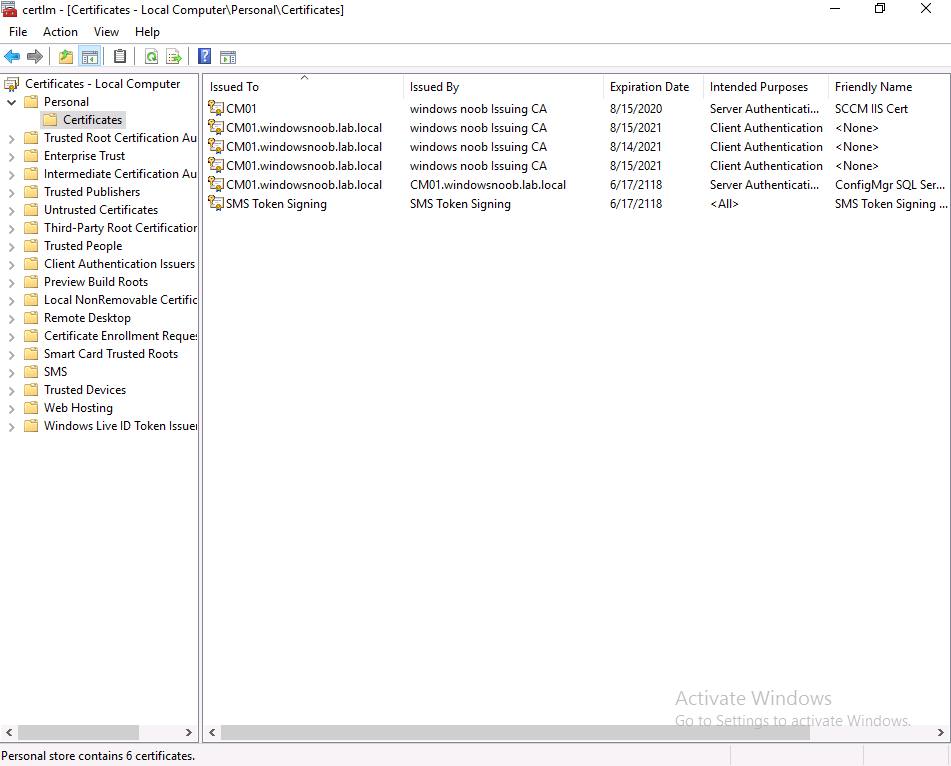Toggle the Show/Hide Console Tree icon
951x766 pixels.
[90, 57]
